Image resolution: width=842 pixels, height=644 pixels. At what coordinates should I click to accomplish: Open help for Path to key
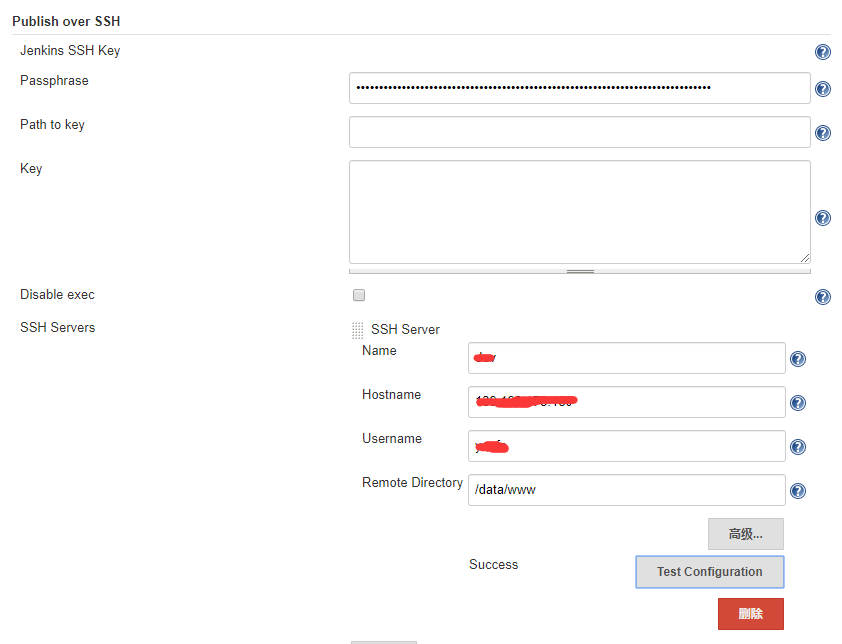click(823, 132)
